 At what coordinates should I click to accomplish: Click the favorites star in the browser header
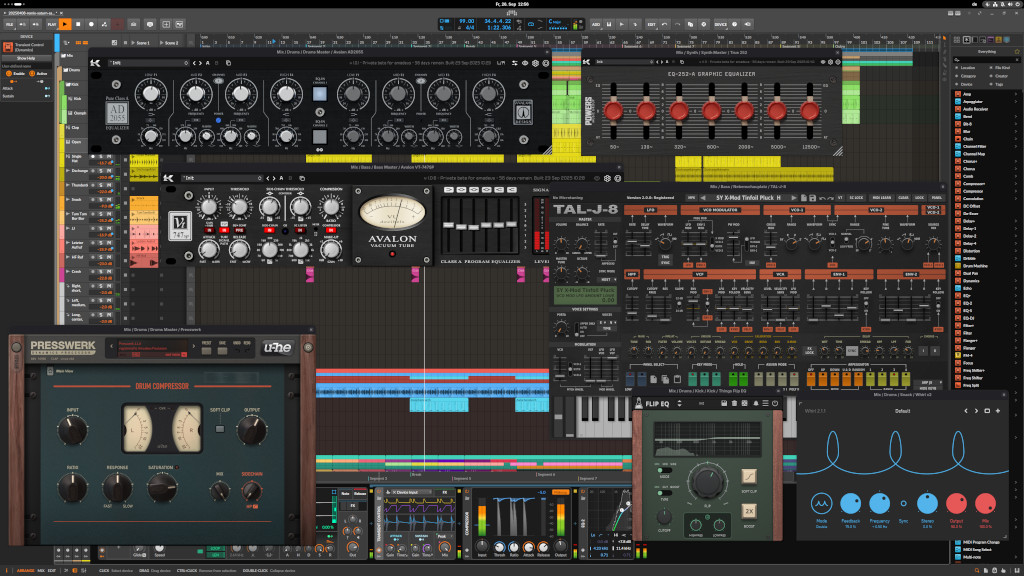point(1015,50)
